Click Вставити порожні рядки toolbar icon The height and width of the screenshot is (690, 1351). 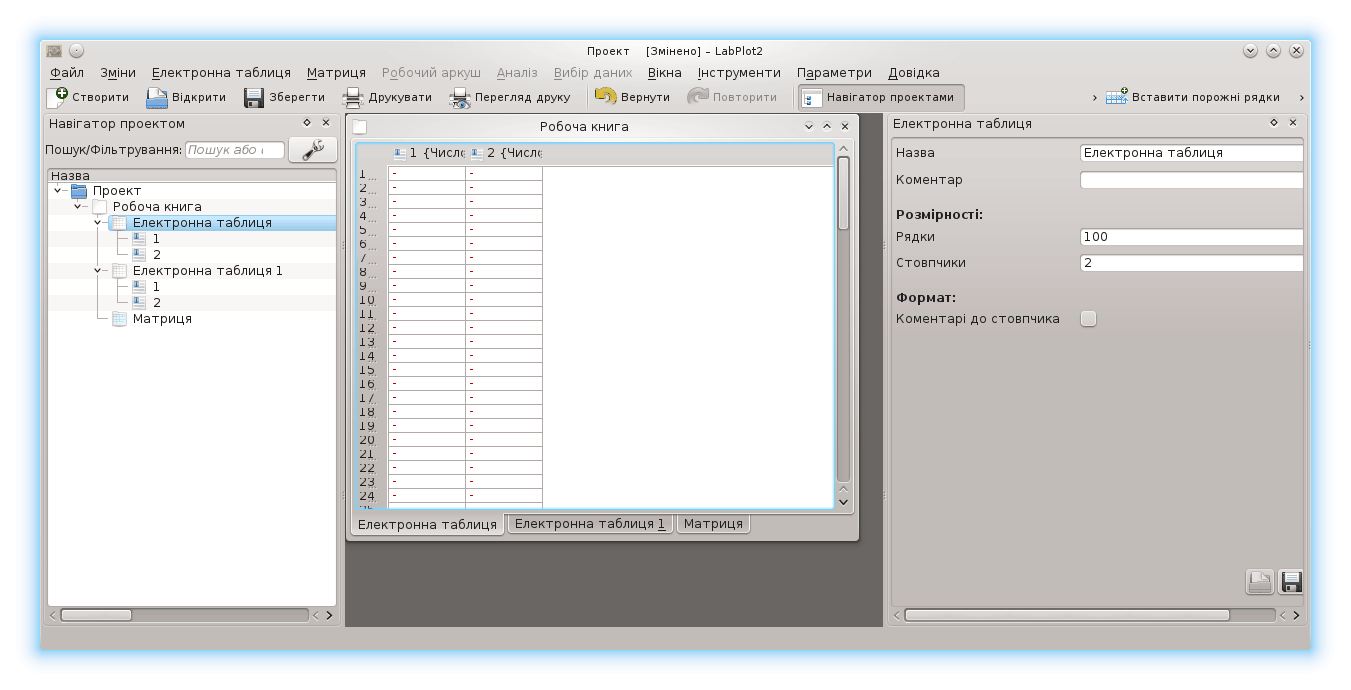(1116, 97)
